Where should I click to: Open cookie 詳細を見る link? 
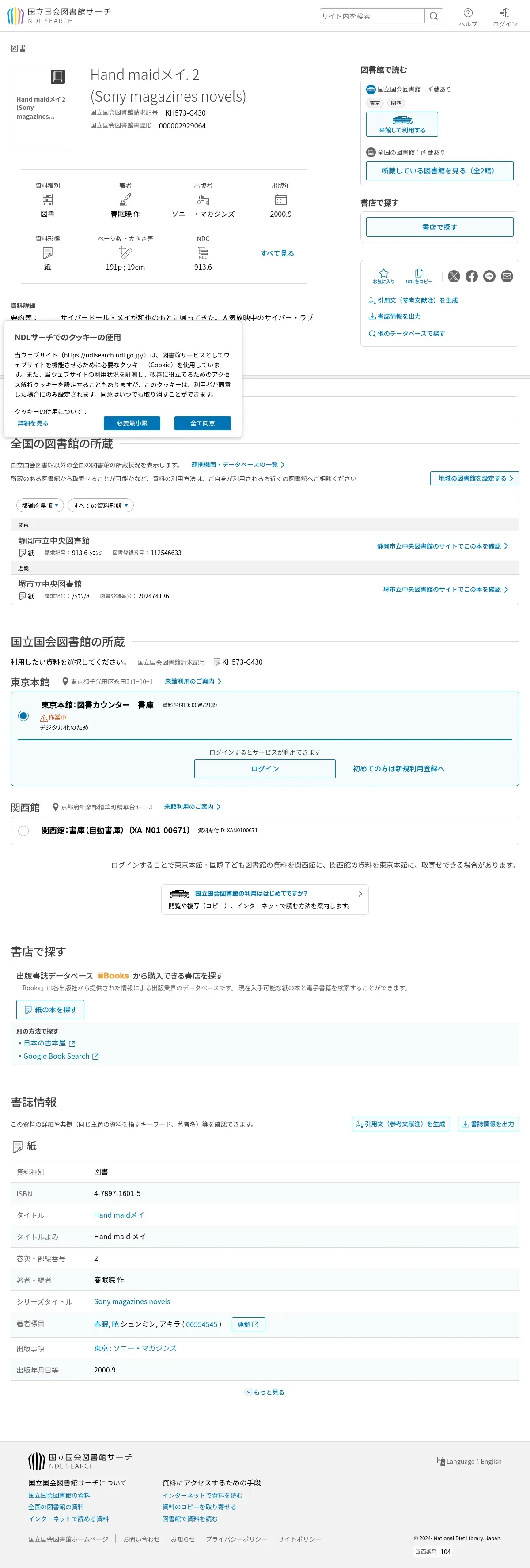click(x=33, y=423)
